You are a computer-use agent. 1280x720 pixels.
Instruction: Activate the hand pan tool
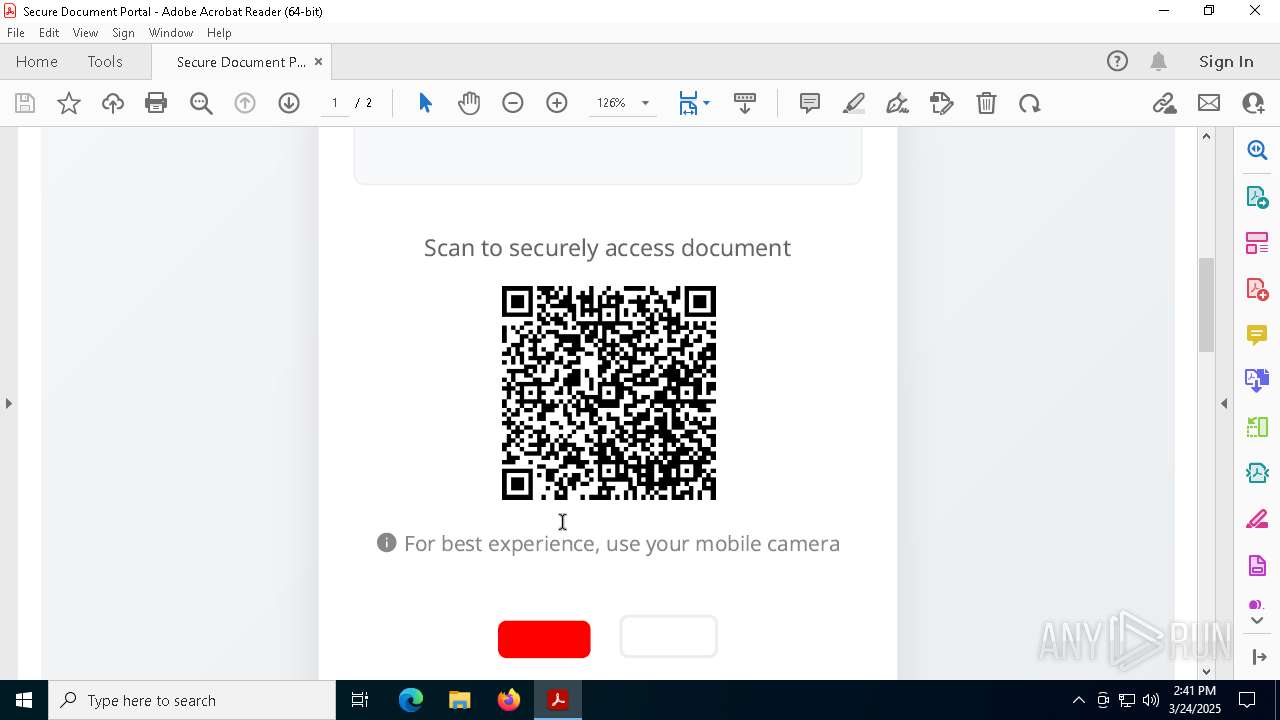point(469,103)
